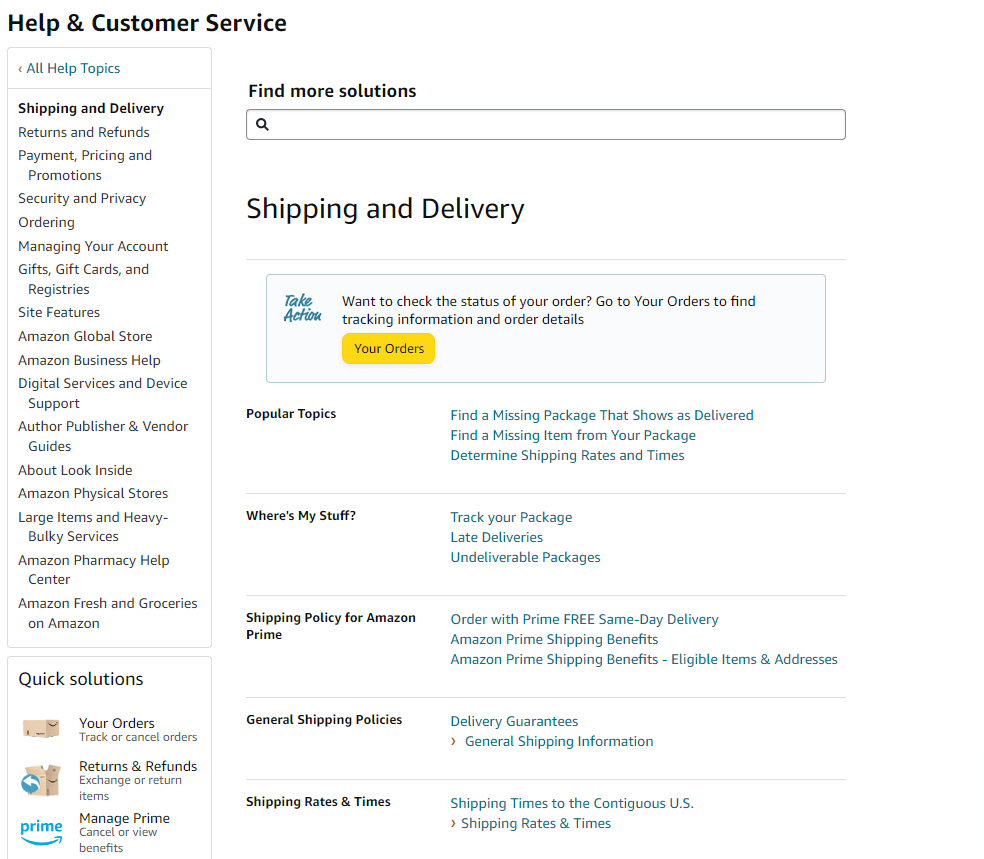This screenshot has height=859, width=984.
Task: Click the Manage Prime logo icon
Action: pyautogui.click(x=42, y=832)
